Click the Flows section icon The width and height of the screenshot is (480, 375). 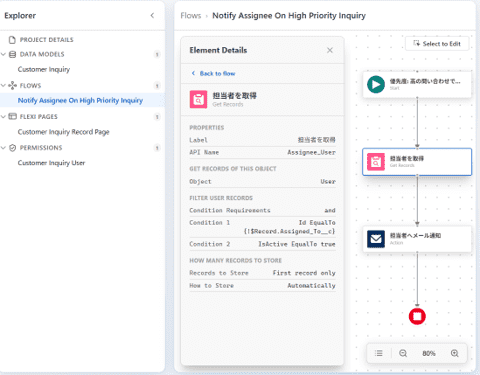tap(12, 85)
